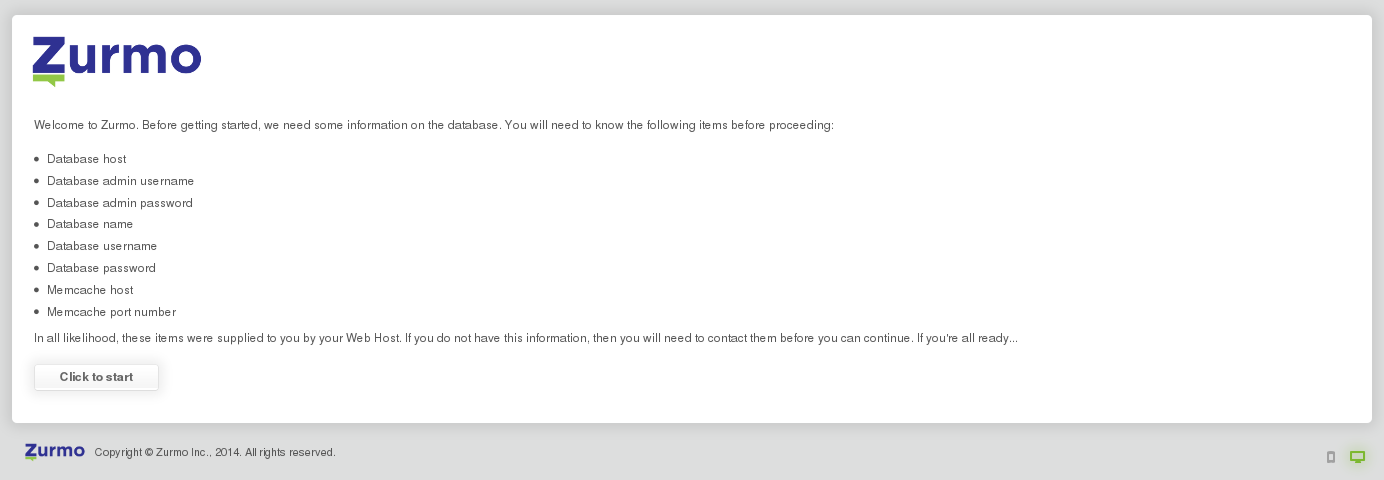1384x480 pixels.
Task: Click the "Database admin password" list item
Action: click(x=120, y=203)
